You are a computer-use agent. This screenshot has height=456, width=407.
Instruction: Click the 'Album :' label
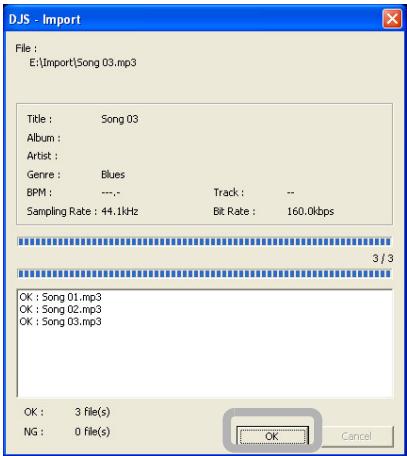[44, 138]
